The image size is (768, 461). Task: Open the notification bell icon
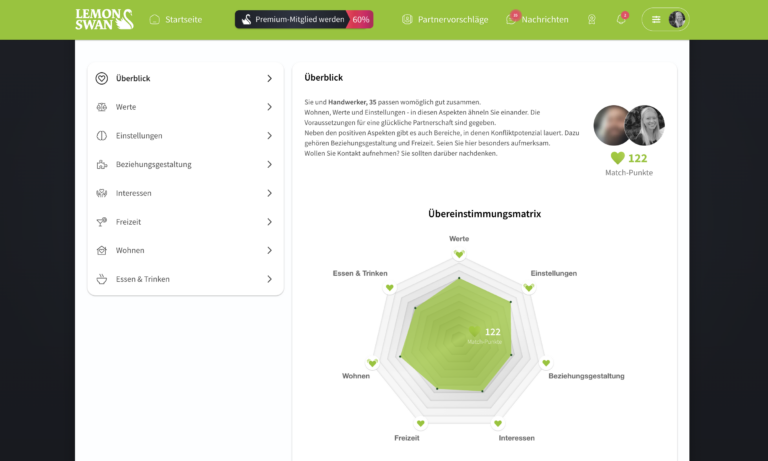pyautogui.click(x=621, y=19)
